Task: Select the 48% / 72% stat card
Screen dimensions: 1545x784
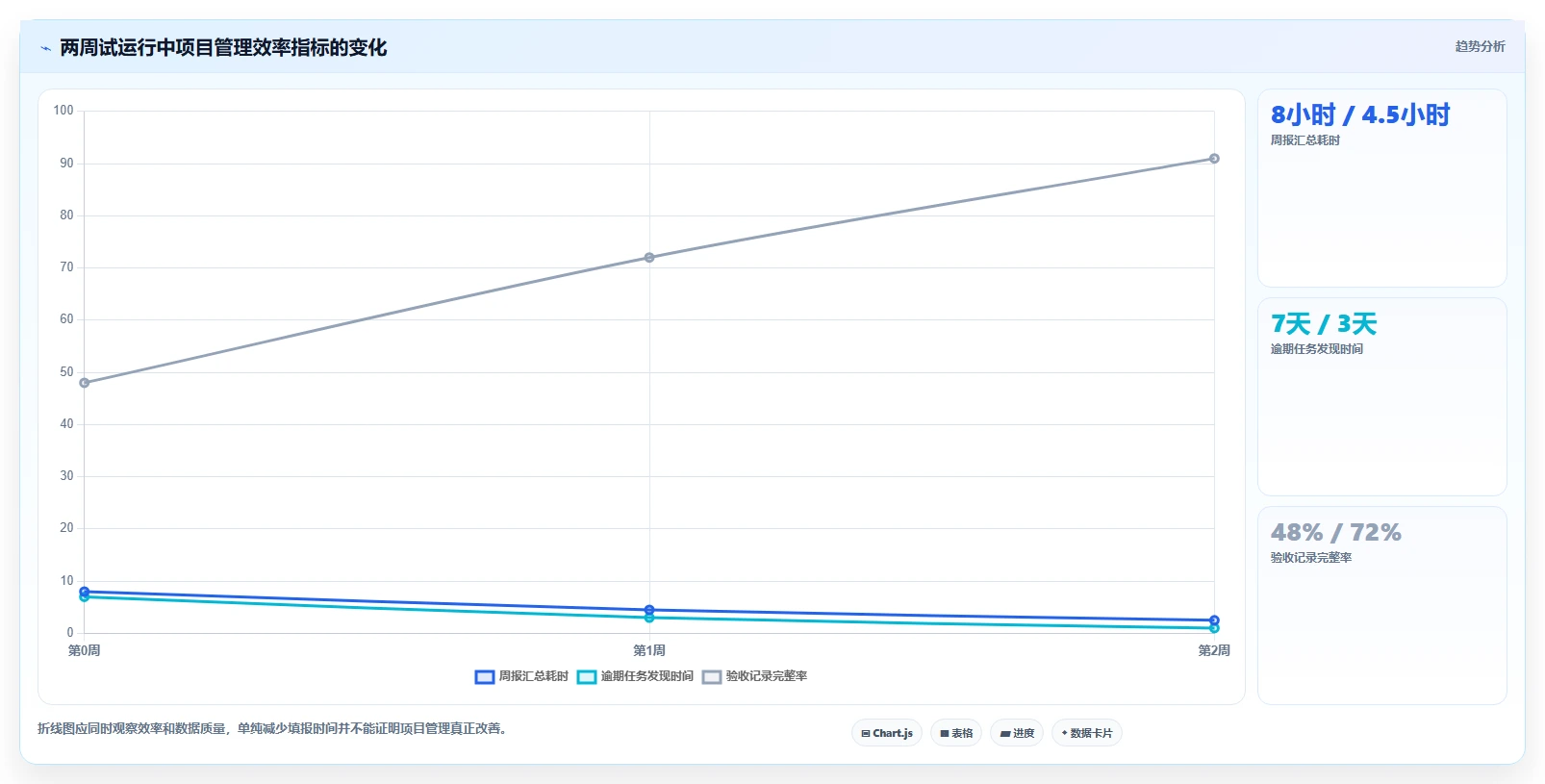Action: click(1382, 605)
